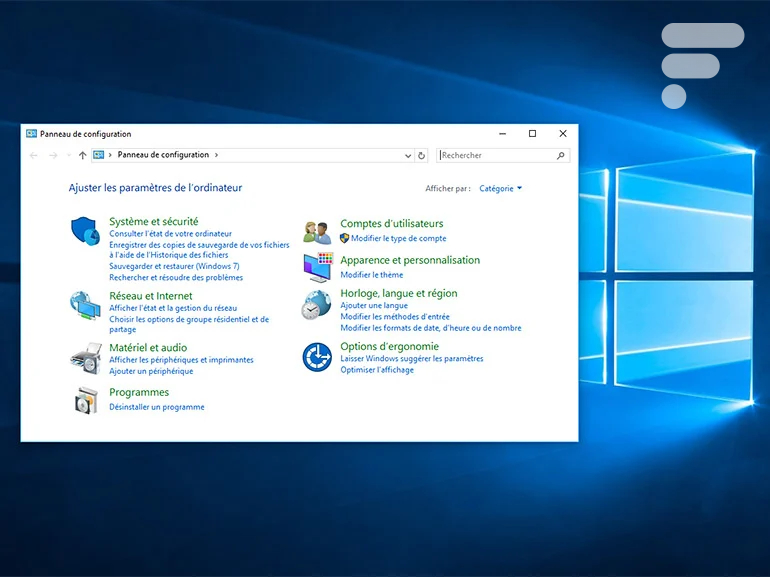This screenshot has width=770, height=577.
Task: Open the Catégorie view dropdown
Action: tap(500, 188)
